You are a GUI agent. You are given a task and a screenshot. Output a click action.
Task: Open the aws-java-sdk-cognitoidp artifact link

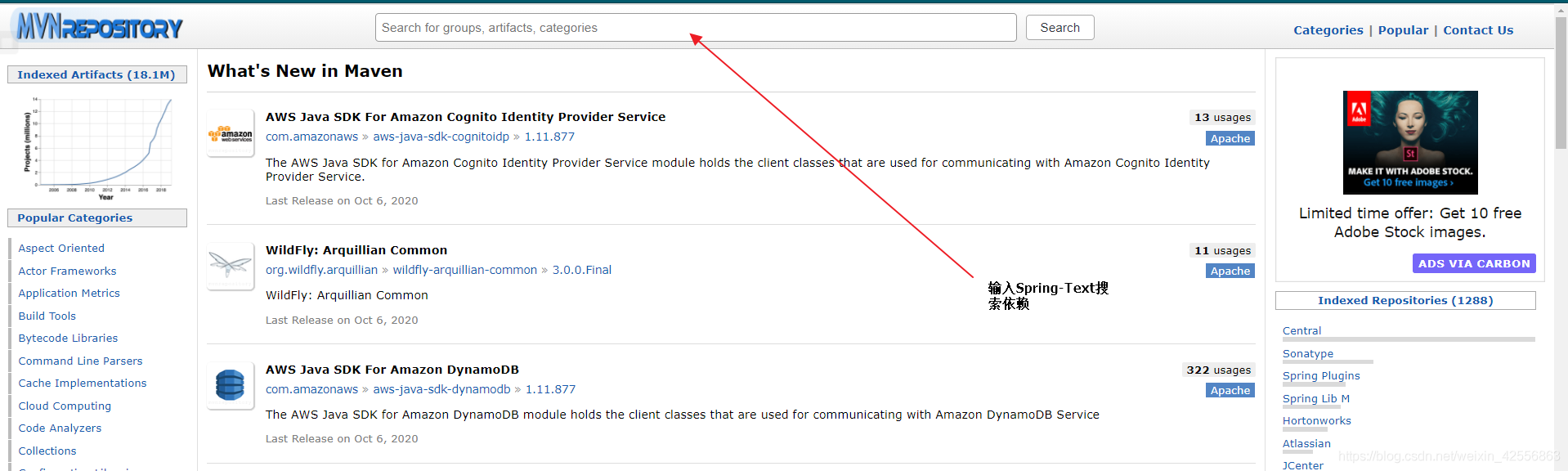point(441,137)
